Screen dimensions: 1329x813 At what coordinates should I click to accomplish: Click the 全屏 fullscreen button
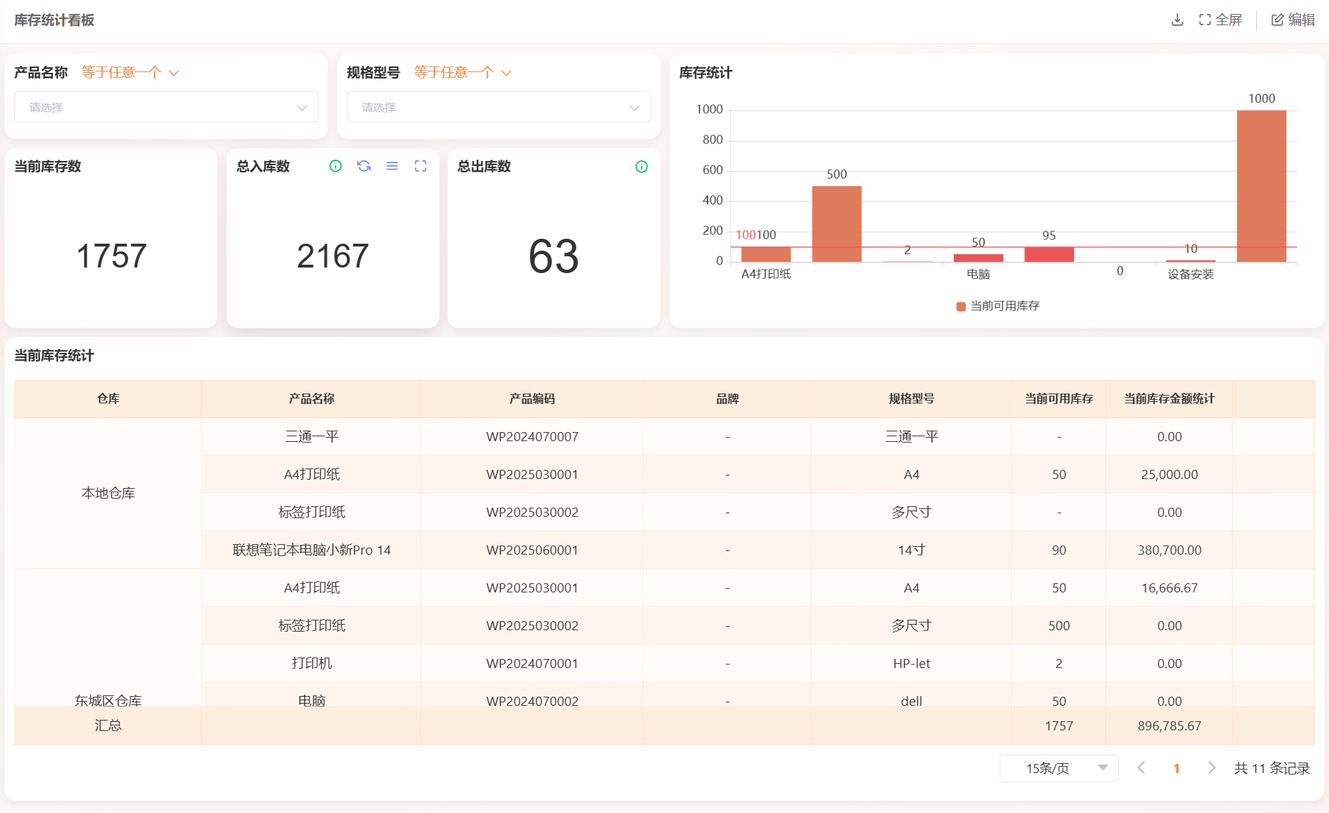[1220, 20]
